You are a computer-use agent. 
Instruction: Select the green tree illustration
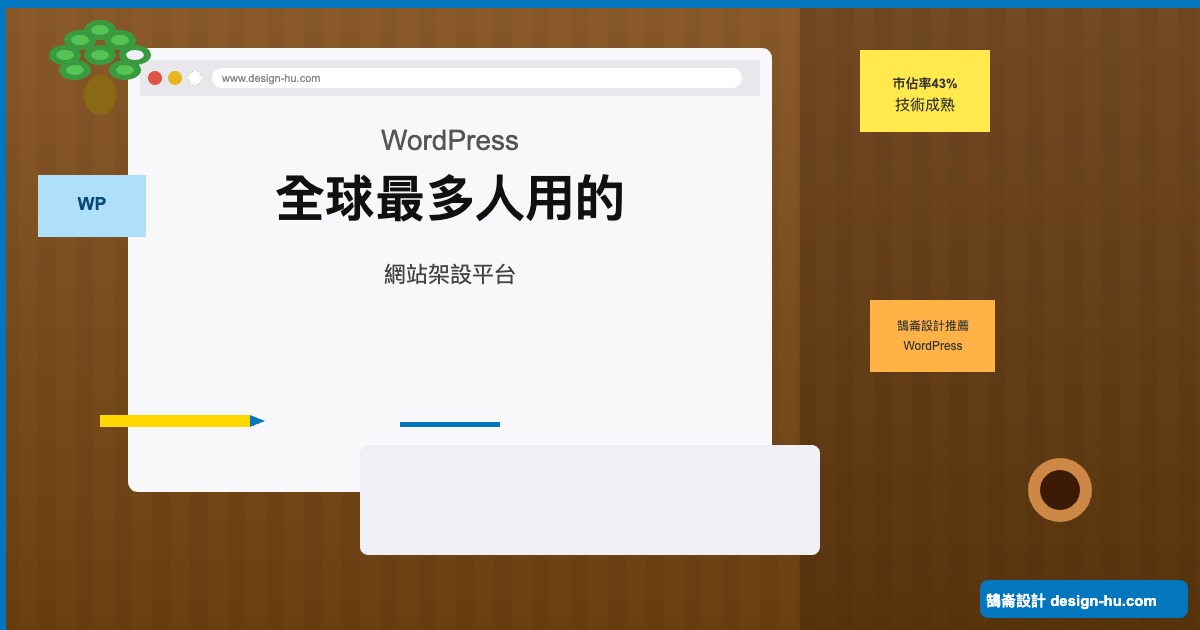pyautogui.click(x=98, y=60)
